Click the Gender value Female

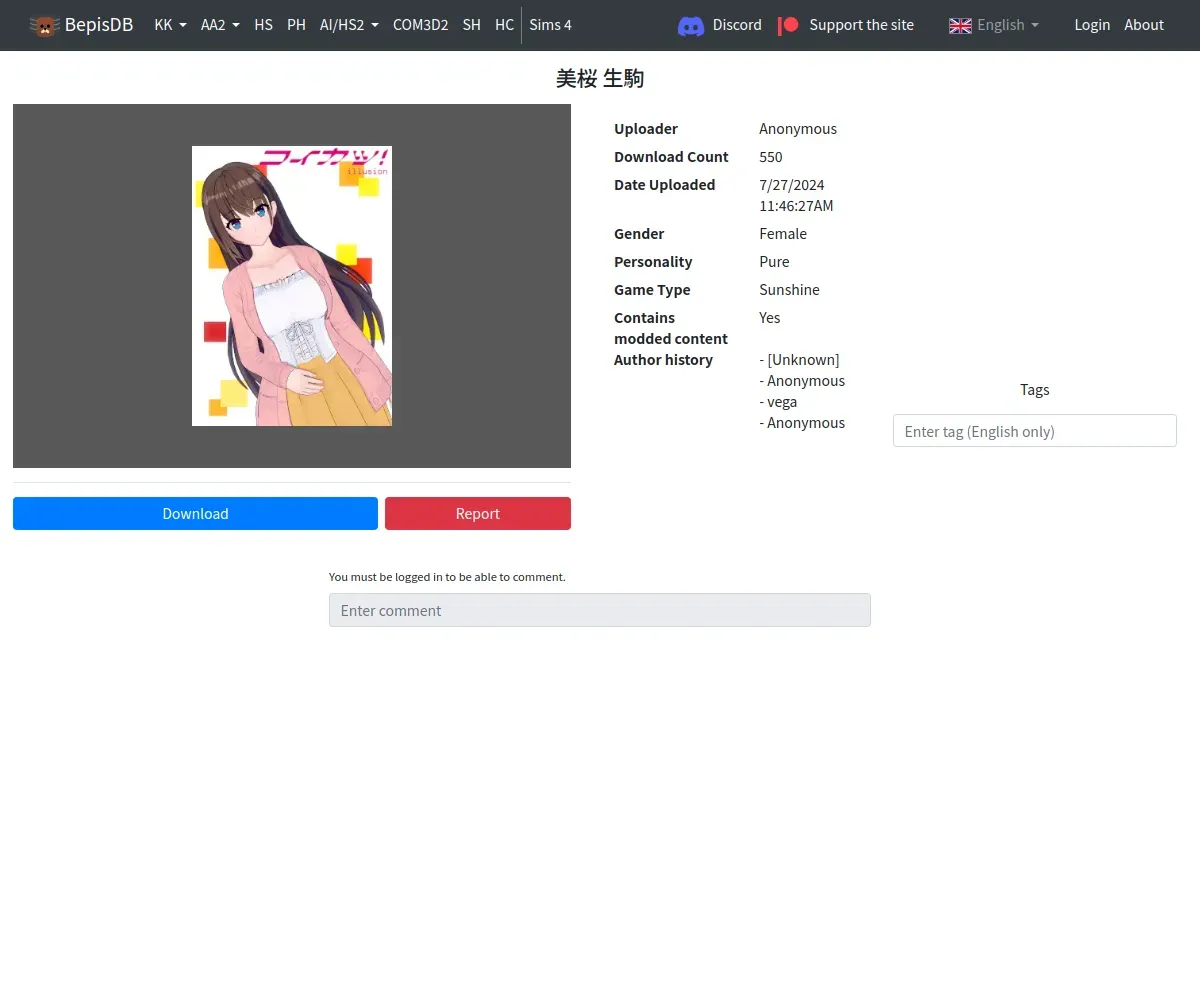(783, 234)
